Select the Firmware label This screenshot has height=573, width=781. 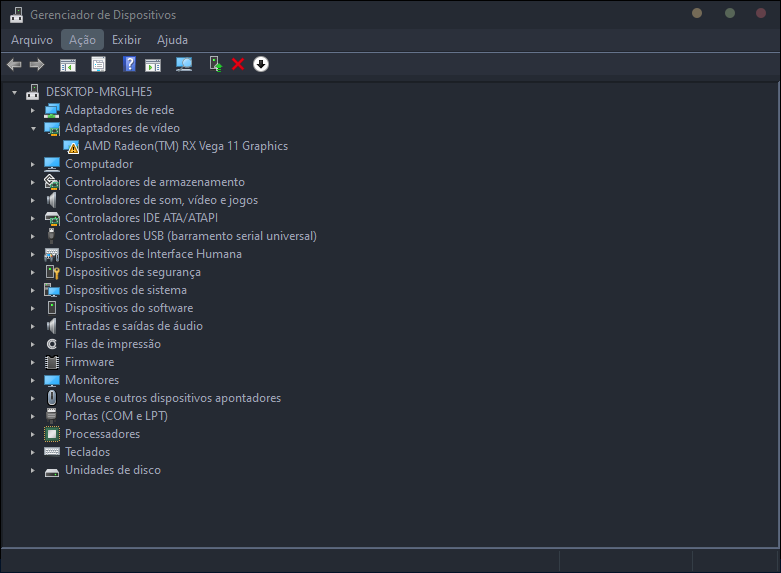90,362
